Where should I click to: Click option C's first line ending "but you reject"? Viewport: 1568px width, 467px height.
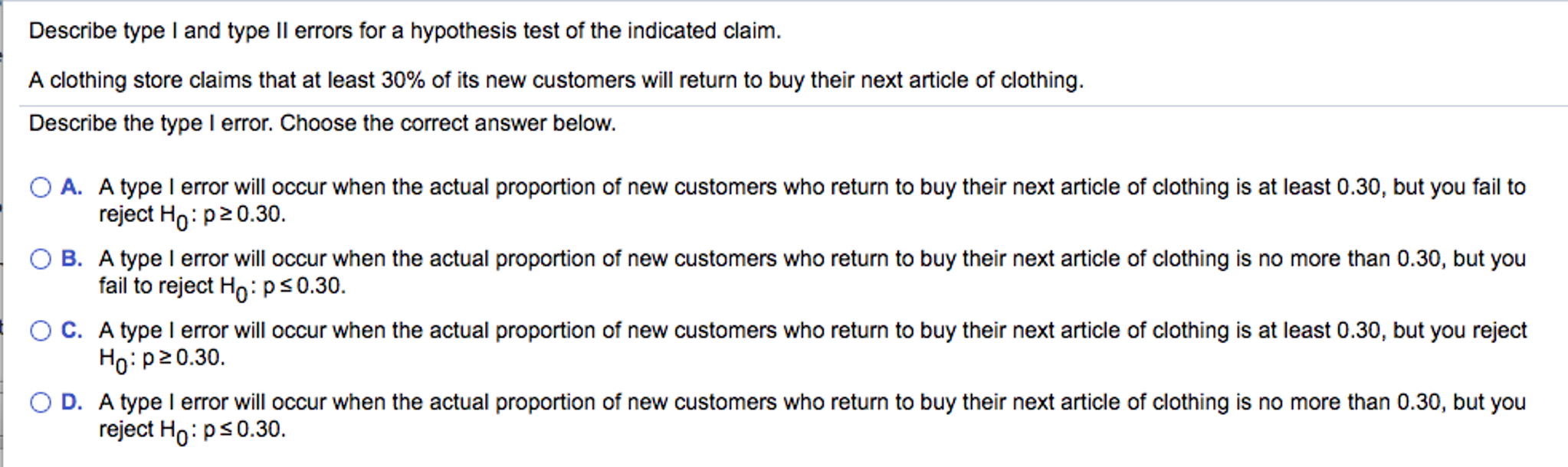[x=812, y=331]
